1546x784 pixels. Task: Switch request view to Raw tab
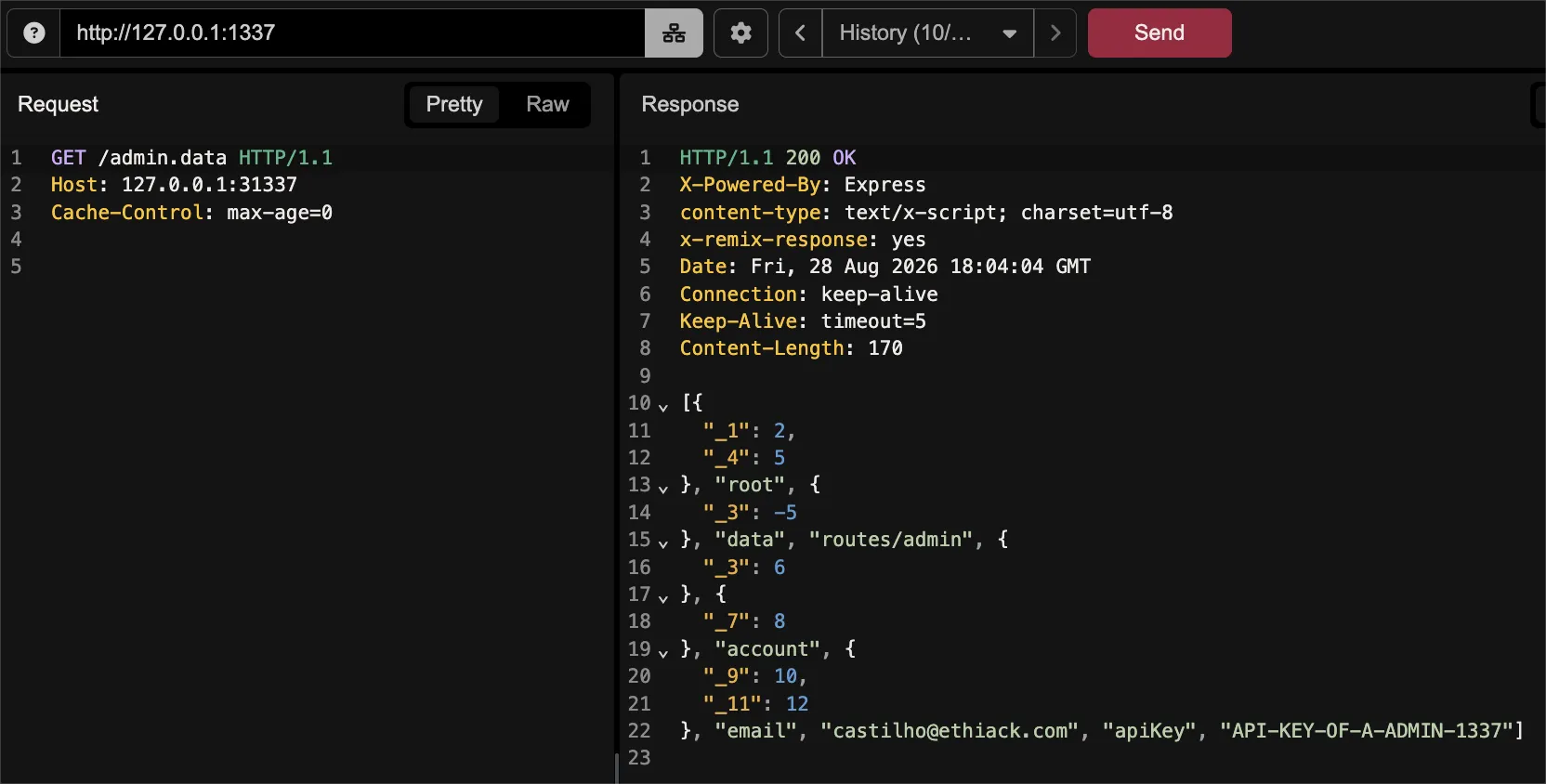[x=547, y=104]
